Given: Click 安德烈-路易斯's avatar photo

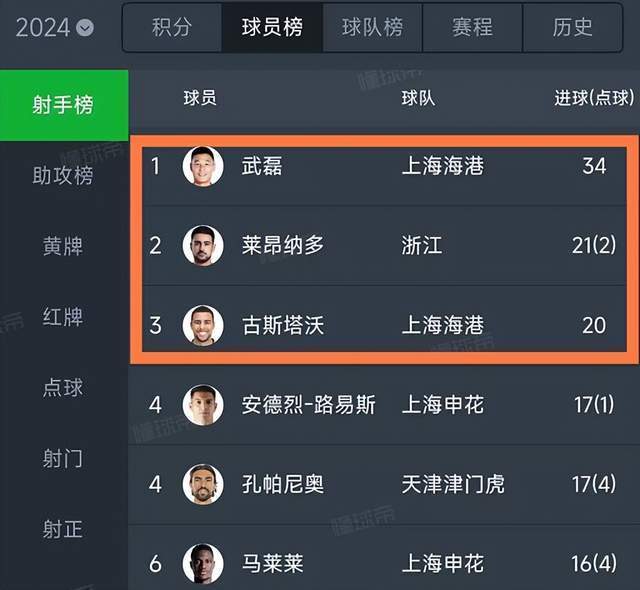Looking at the screenshot, I should click(x=203, y=405).
